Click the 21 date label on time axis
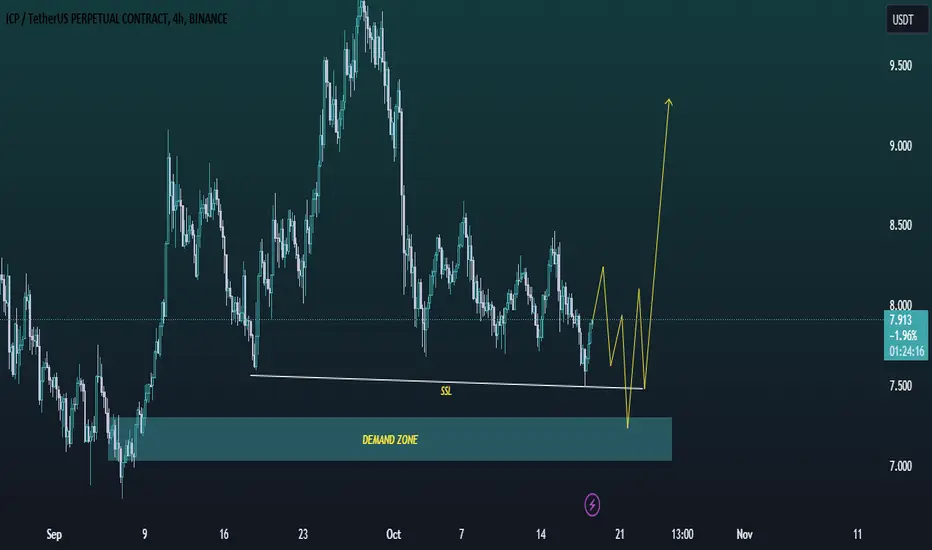Image resolution: width=932 pixels, height=550 pixels. (620, 535)
